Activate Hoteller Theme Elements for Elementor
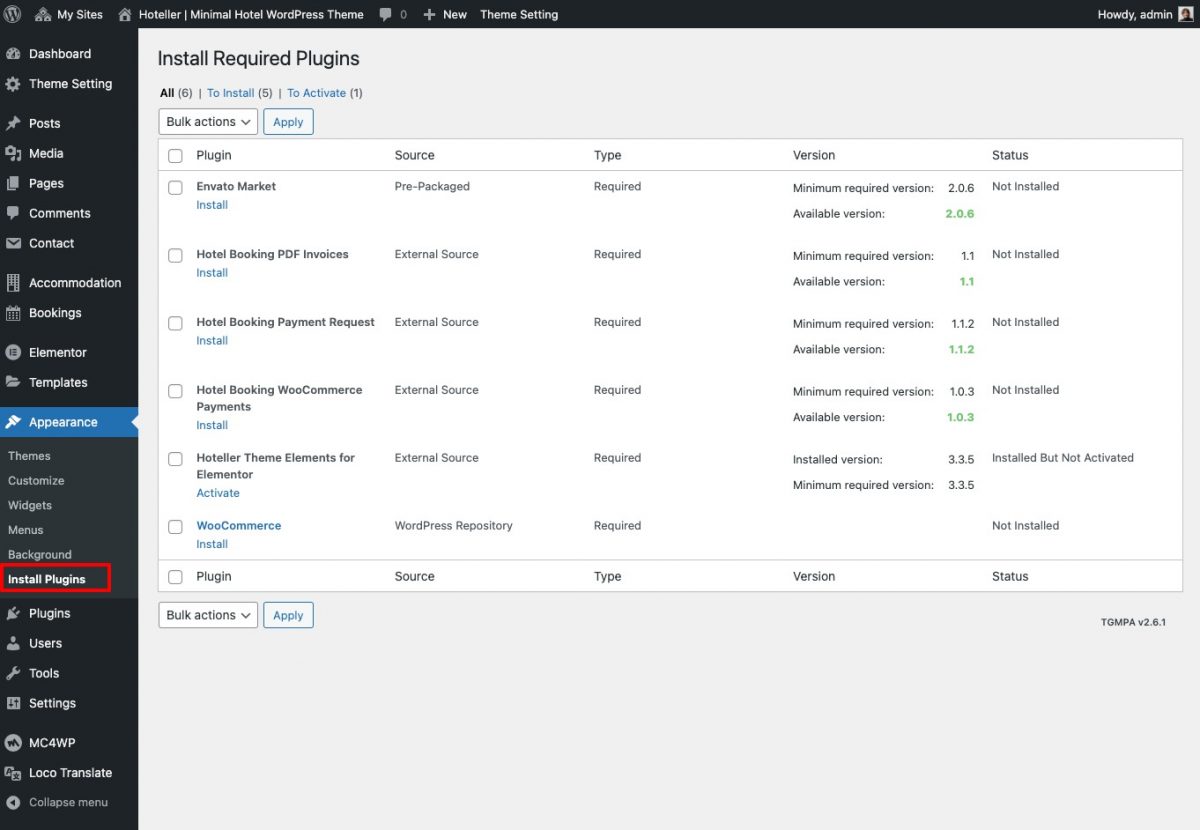1200x830 pixels. click(218, 492)
